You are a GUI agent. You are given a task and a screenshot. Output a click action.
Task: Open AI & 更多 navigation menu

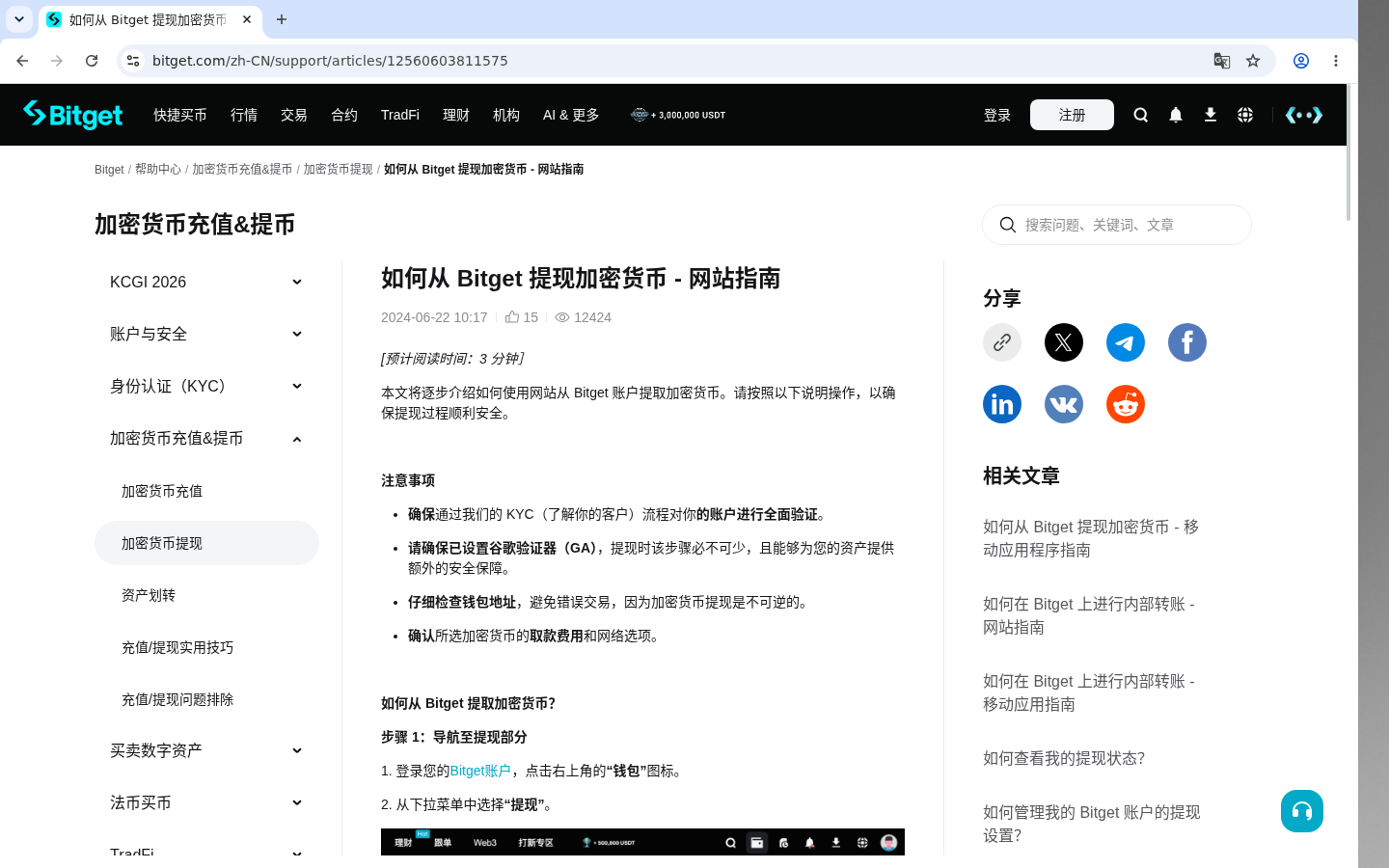click(x=571, y=115)
